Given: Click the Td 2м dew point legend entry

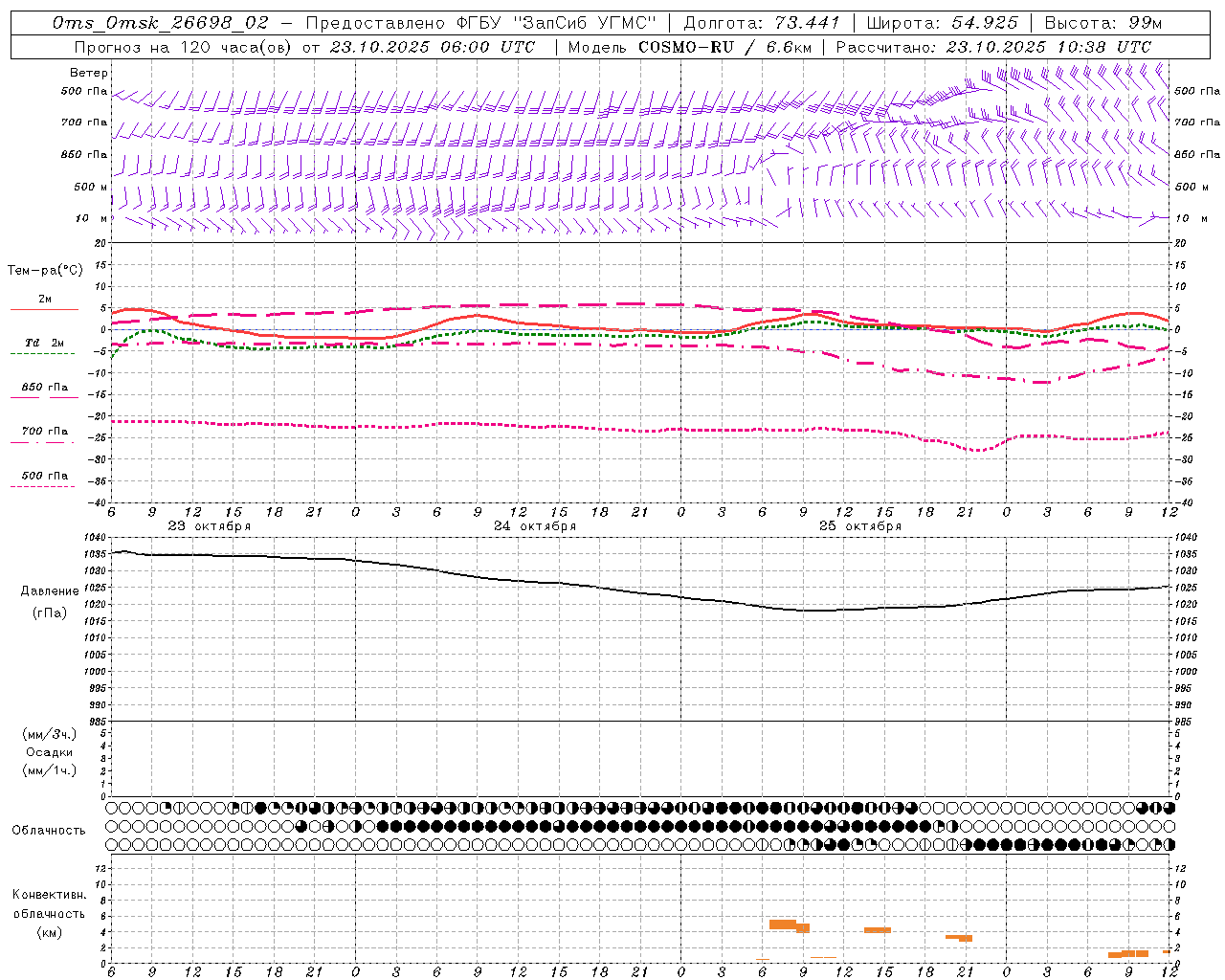Looking at the screenshot, I should click(x=45, y=343).
